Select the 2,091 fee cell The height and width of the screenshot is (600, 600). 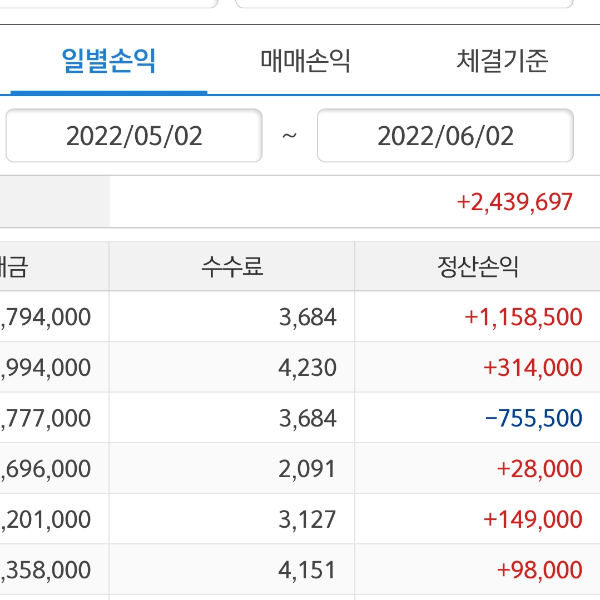307,469
